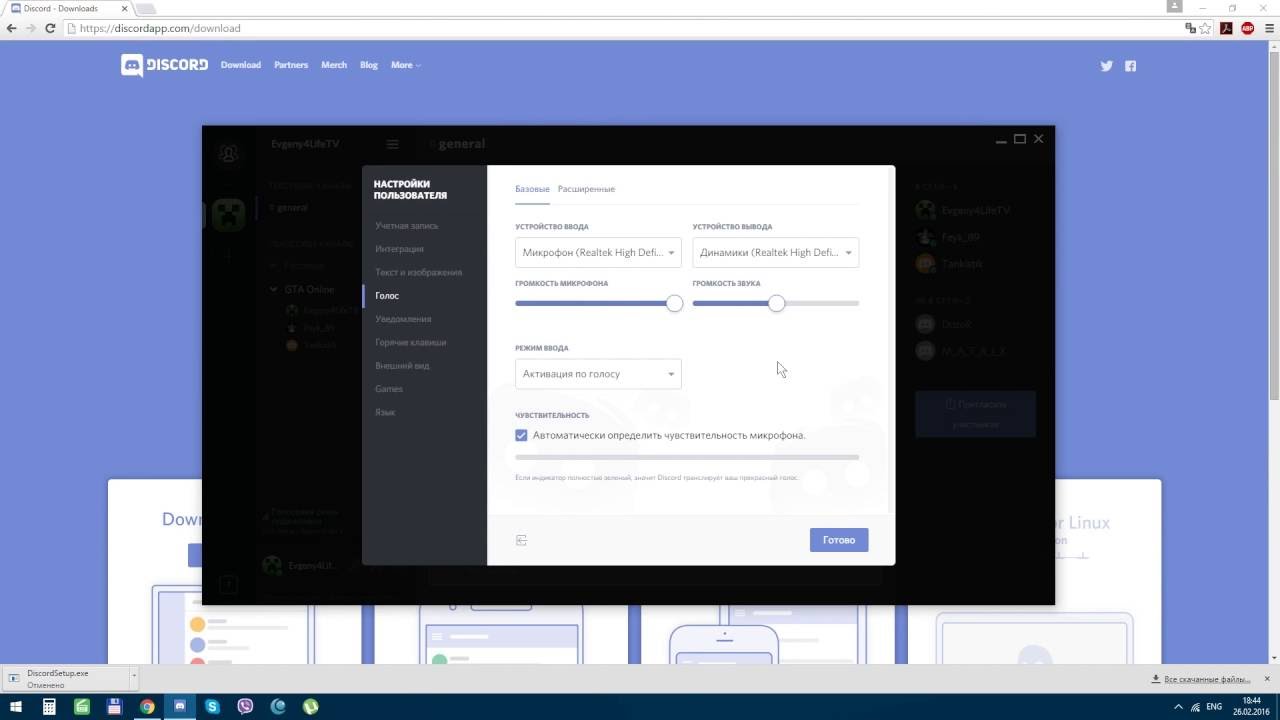Screen dimensions: 1280x720
Task: Expand the More menu on Discord website
Action: [x=405, y=65]
